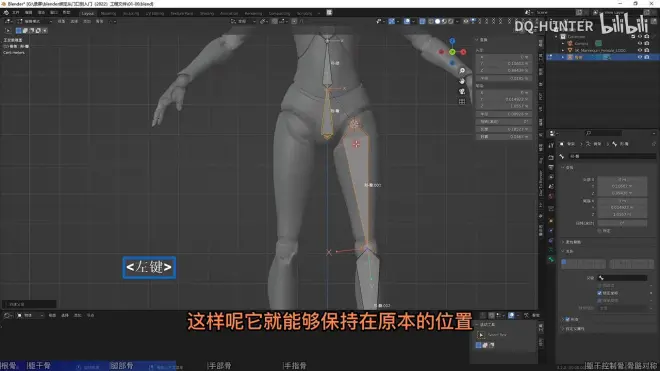The width and height of the screenshot is (660, 371).
Task: Click the Blender logo menu icon
Action: pos(6,13)
